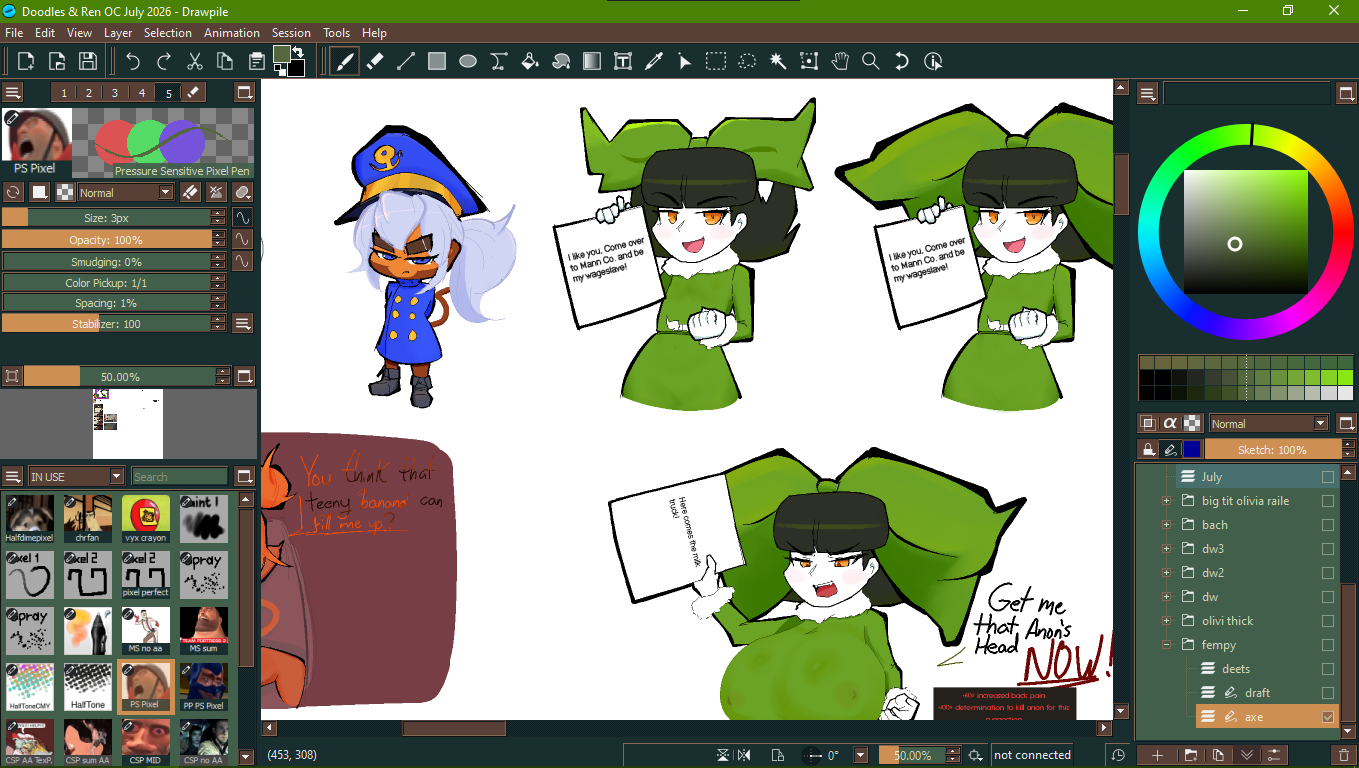Click the Paste clipboard icon

click(x=257, y=61)
